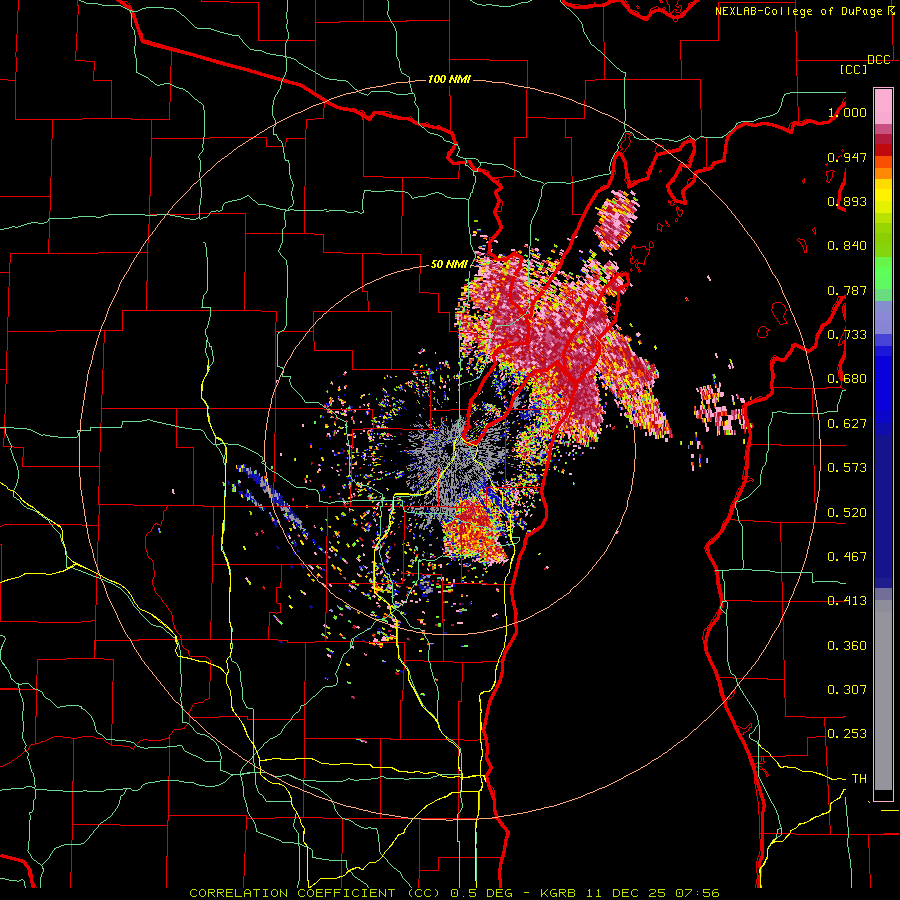Click the isolated pink echo over northern peninsula
900x900 pixels.
pos(616,221)
